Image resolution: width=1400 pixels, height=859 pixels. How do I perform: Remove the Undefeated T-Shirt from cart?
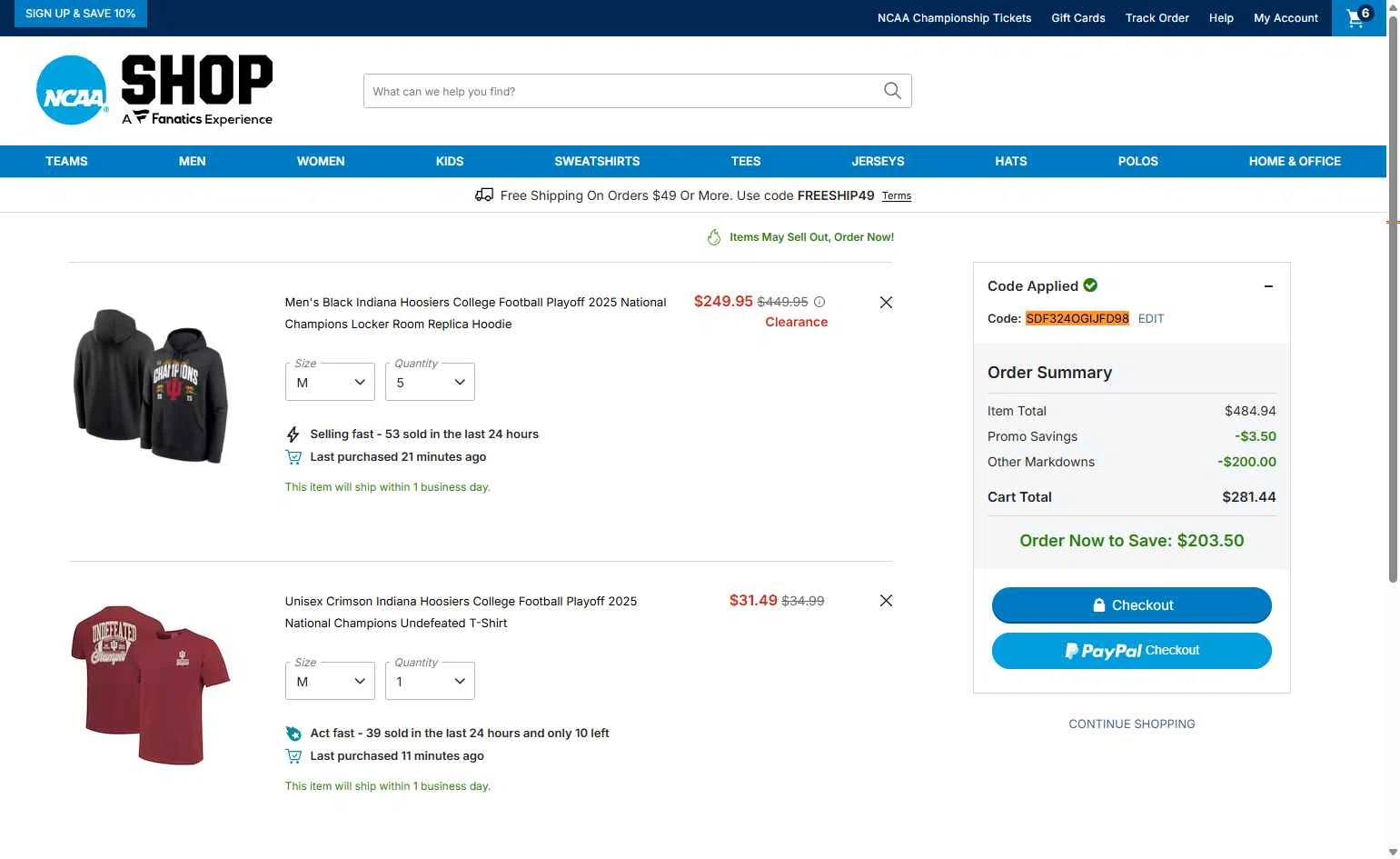click(x=886, y=600)
